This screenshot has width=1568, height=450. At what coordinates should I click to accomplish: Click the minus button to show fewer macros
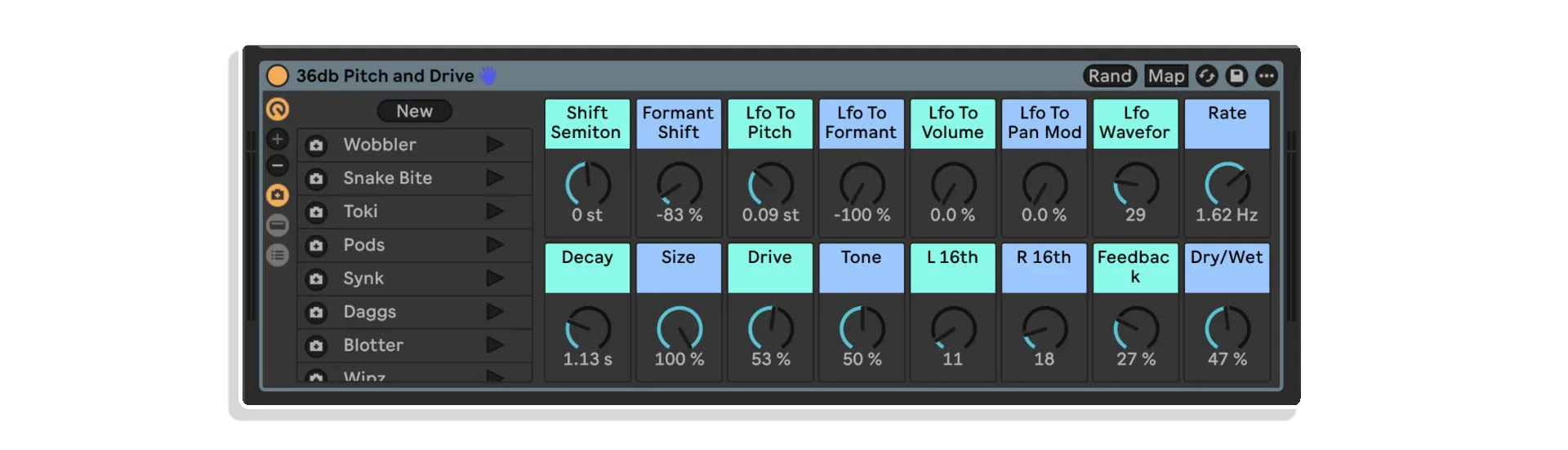click(x=278, y=166)
